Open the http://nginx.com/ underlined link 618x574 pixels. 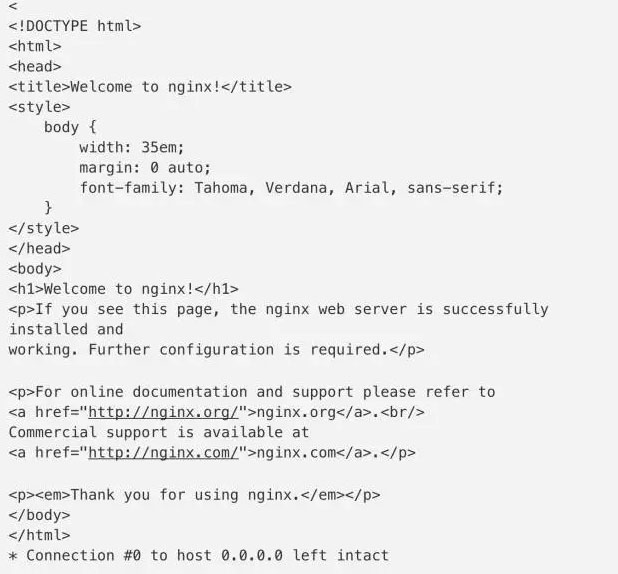(x=164, y=452)
